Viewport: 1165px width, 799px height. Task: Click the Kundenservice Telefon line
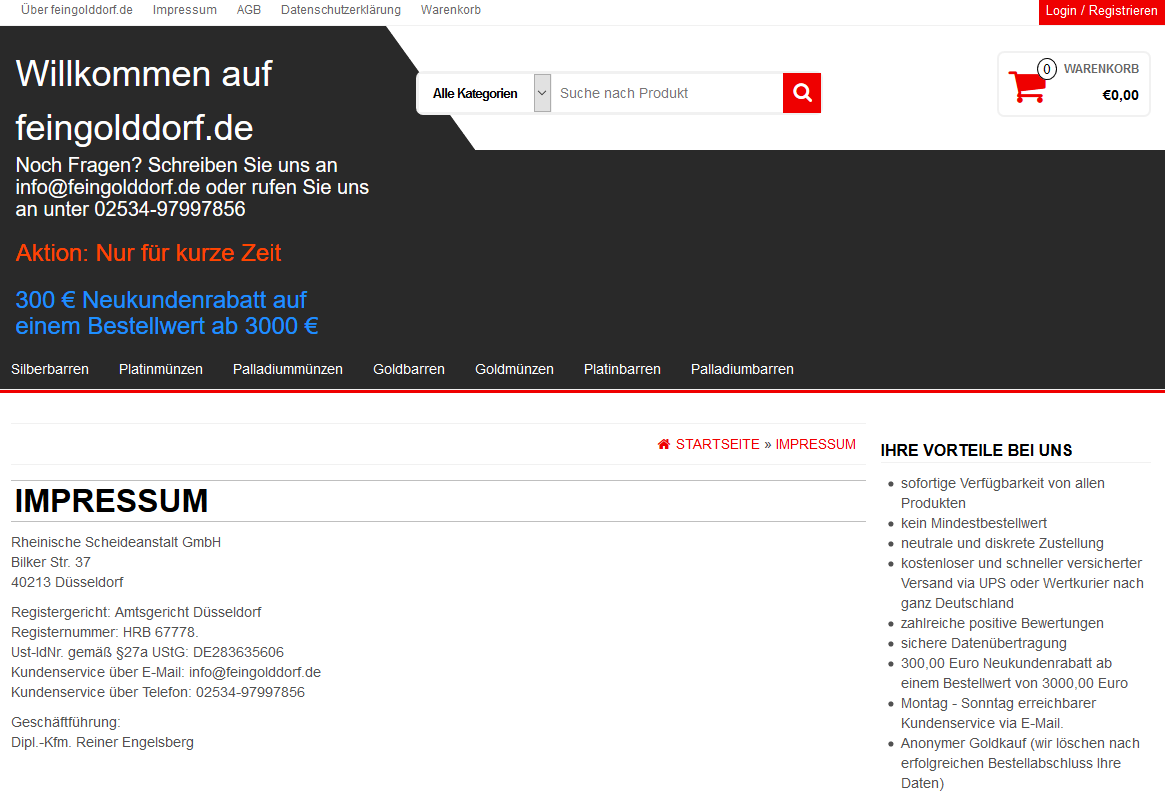tap(158, 693)
